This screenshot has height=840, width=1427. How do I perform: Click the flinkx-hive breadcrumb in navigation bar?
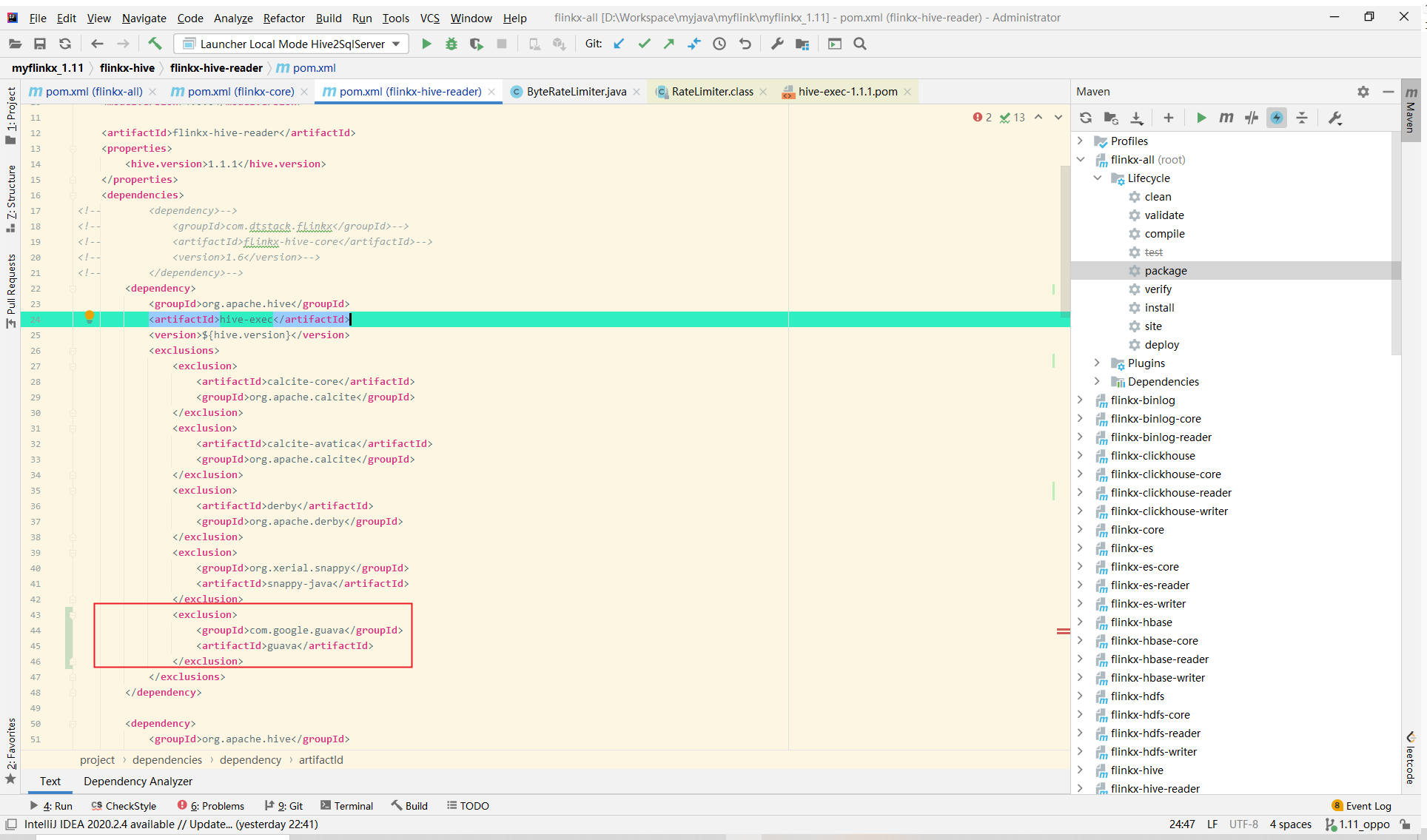tap(127, 68)
